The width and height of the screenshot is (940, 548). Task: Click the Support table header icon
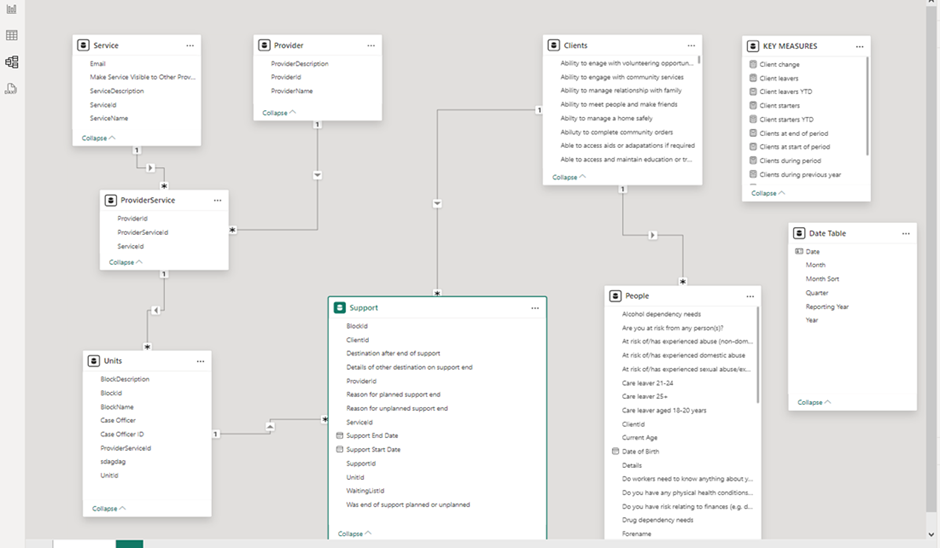click(340, 308)
